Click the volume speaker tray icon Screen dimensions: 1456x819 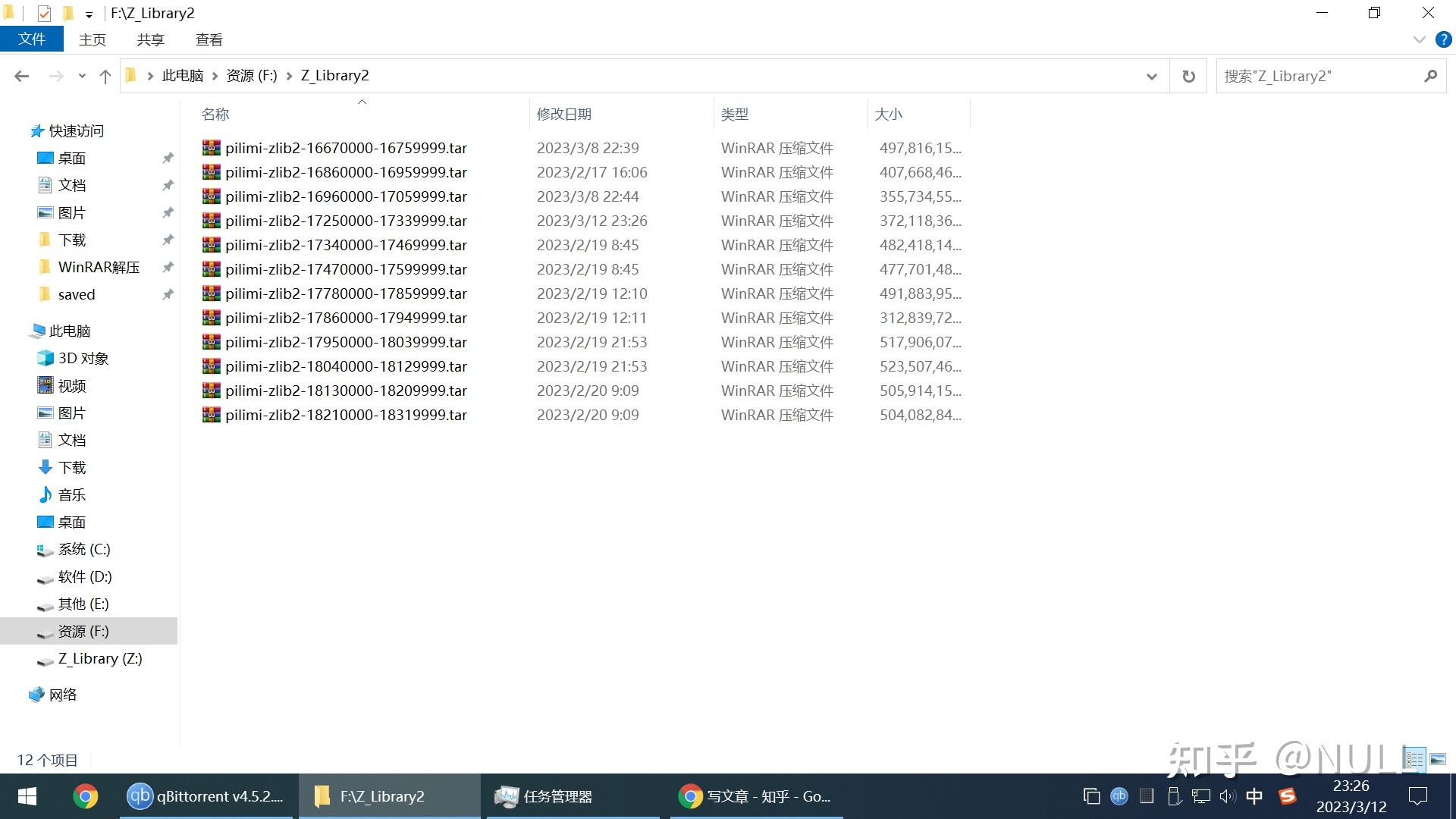[1227, 796]
